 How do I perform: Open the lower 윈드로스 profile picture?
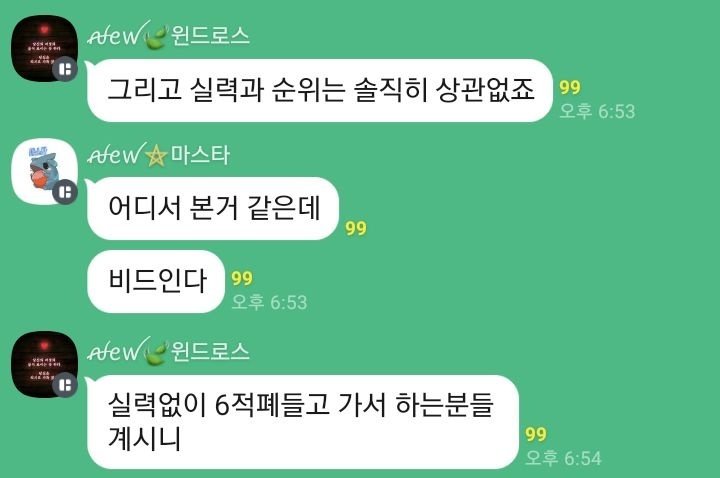[44, 364]
